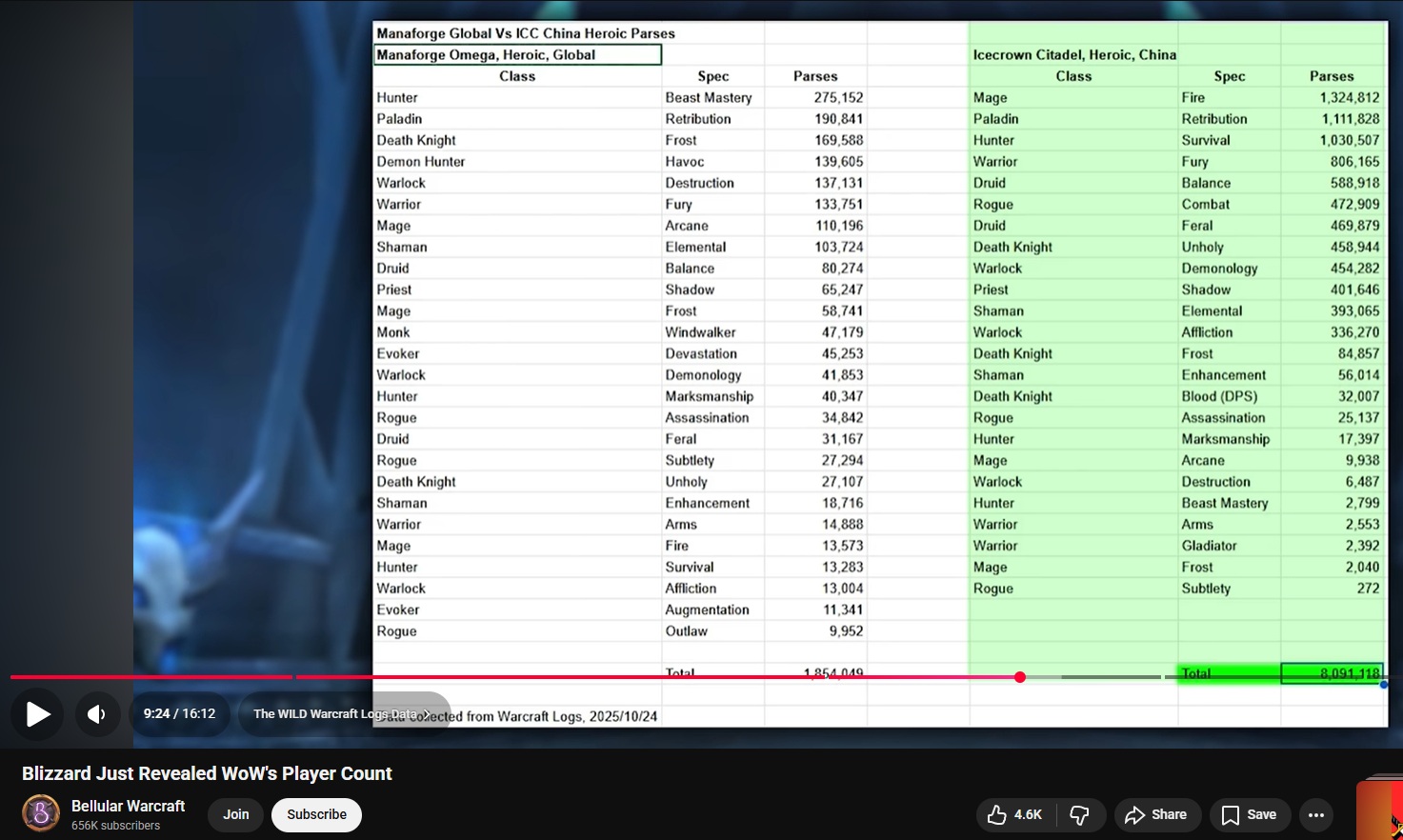Click the 1,030,507 parses value
This screenshot has width=1403, height=840.
[1350, 140]
